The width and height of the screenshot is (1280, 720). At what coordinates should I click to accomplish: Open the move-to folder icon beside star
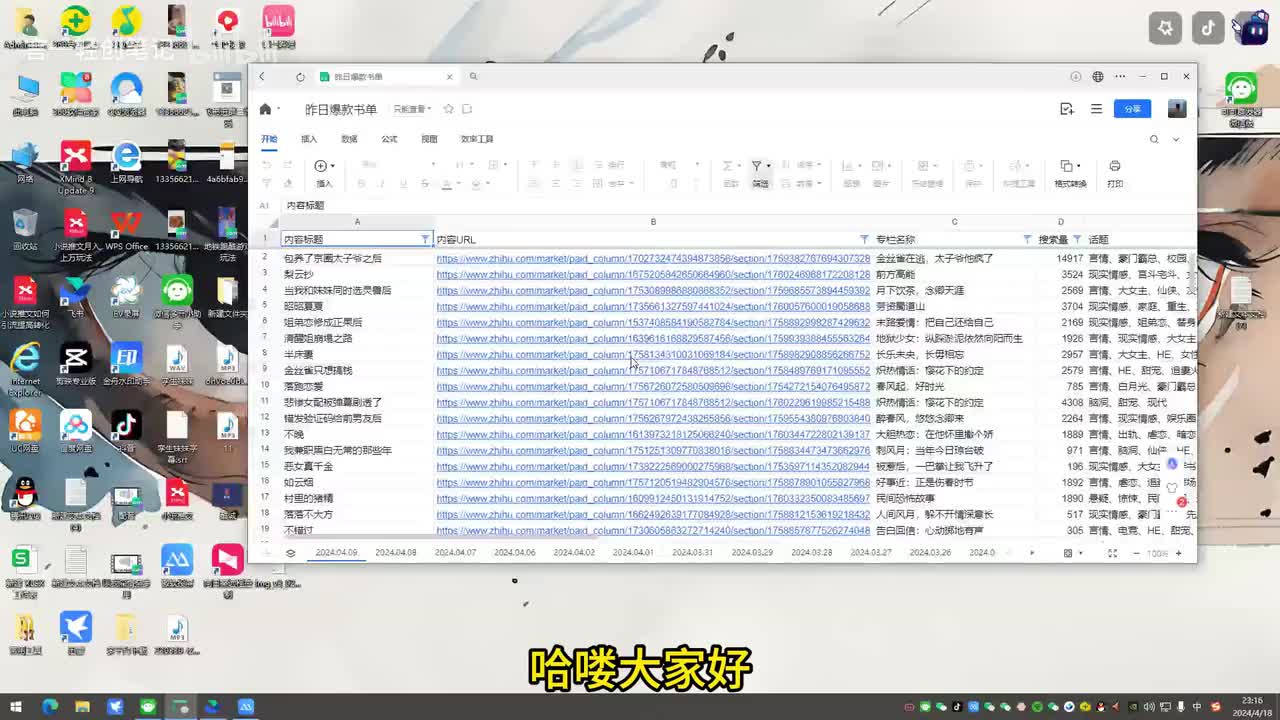[467, 109]
